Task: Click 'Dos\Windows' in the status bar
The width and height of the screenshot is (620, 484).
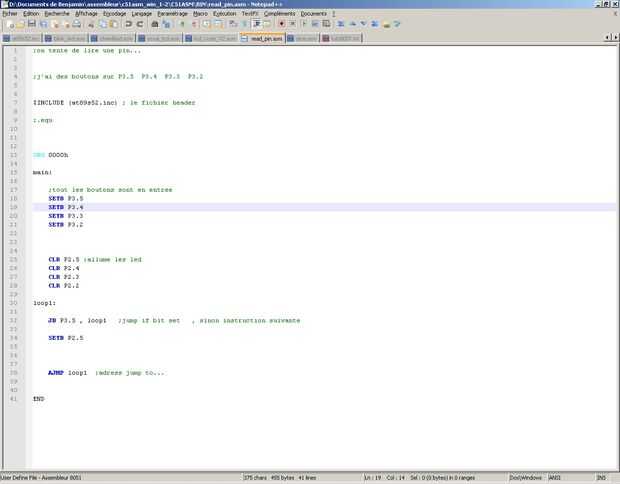Action: point(525,478)
